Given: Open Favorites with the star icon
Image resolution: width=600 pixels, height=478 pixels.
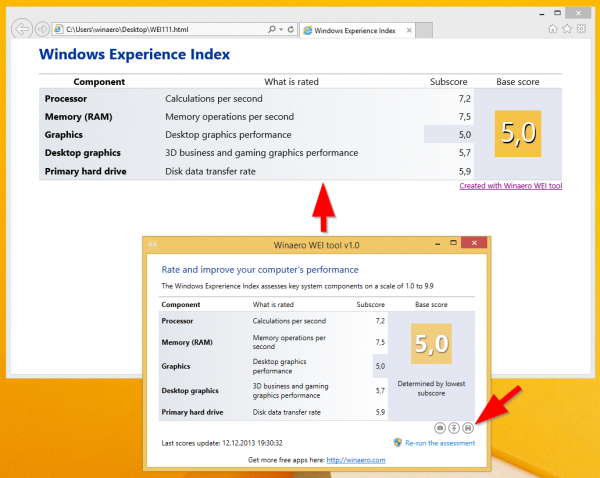Looking at the screenshot, I should click(567, 29).
